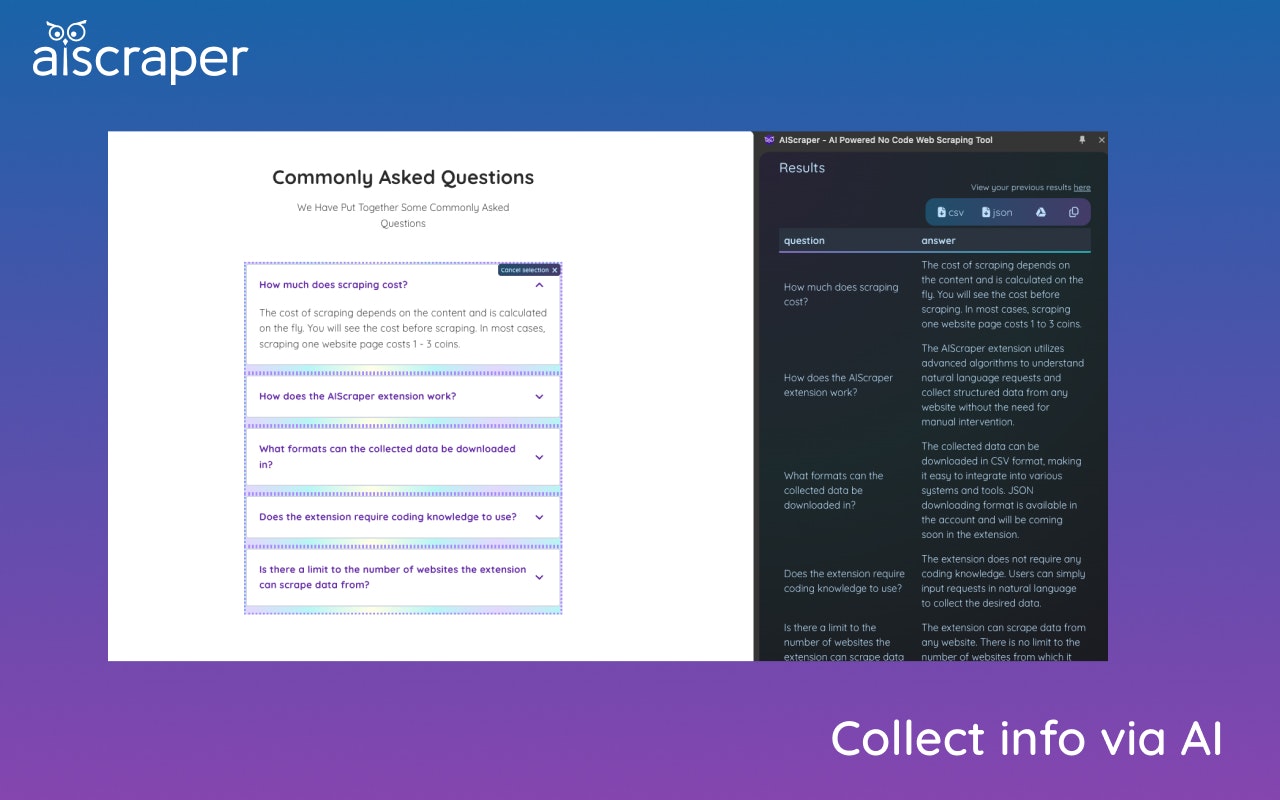Click answer cell starting 'The cost of scraping depends'

tap(1002, 294)
